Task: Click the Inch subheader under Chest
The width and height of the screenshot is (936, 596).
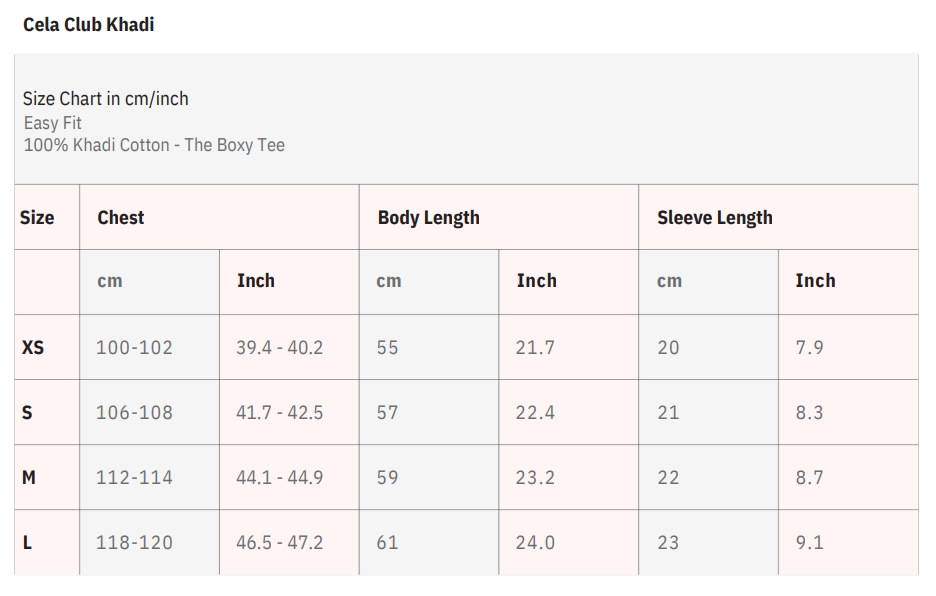Action: [x=255, y=281]
